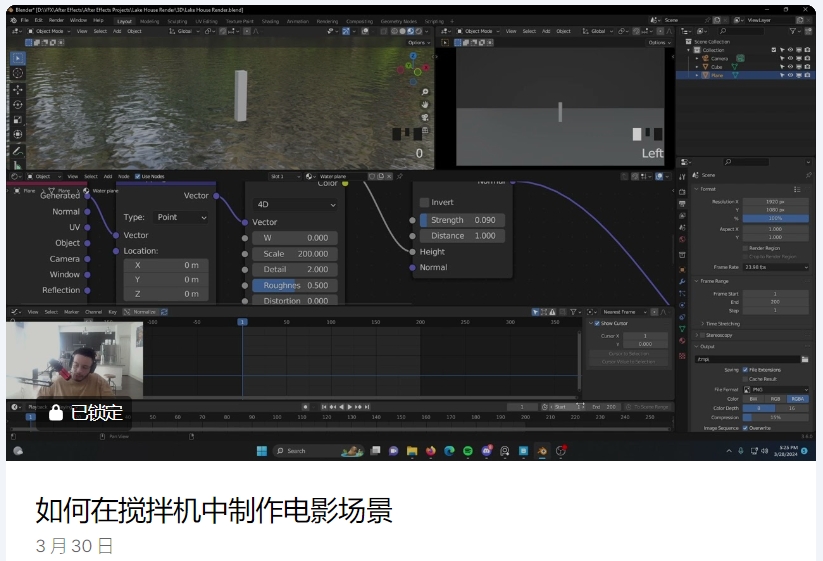The width and height of the screenshot is (823, 561).
Task: Select the Select Box tool in viewport toolbar
Action: [18, 58]
